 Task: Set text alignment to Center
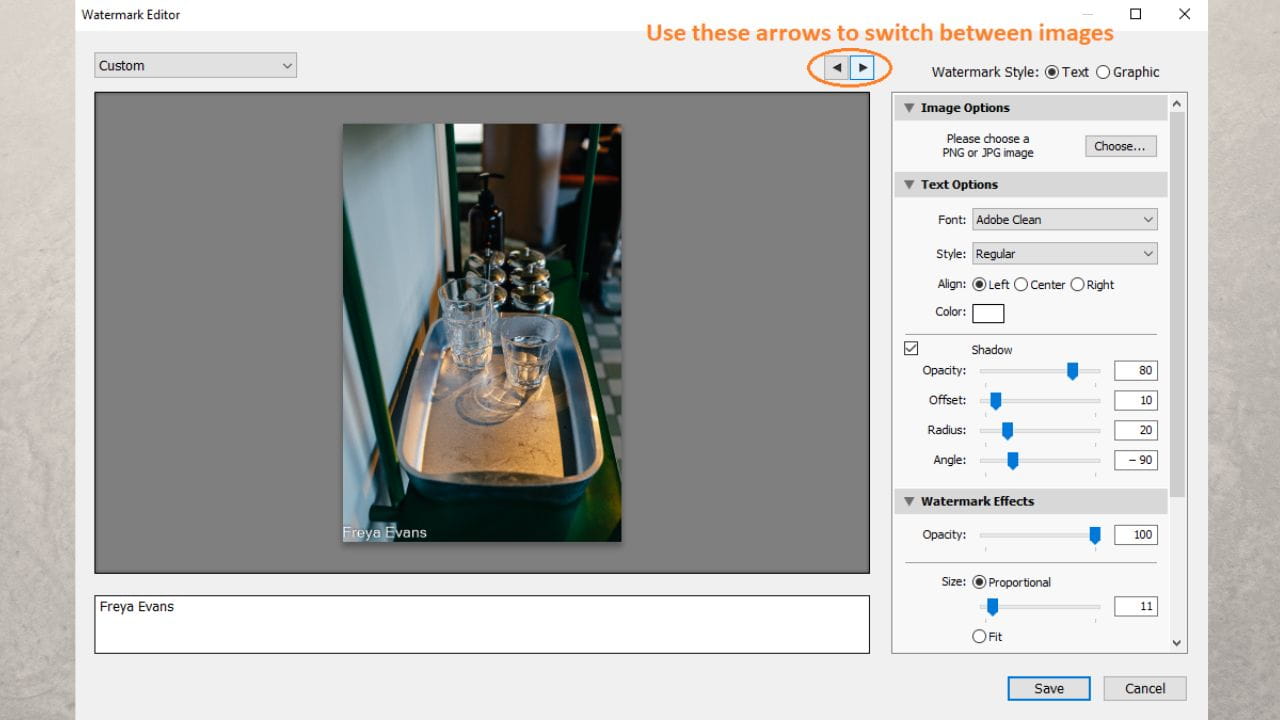click(1021, 285)
